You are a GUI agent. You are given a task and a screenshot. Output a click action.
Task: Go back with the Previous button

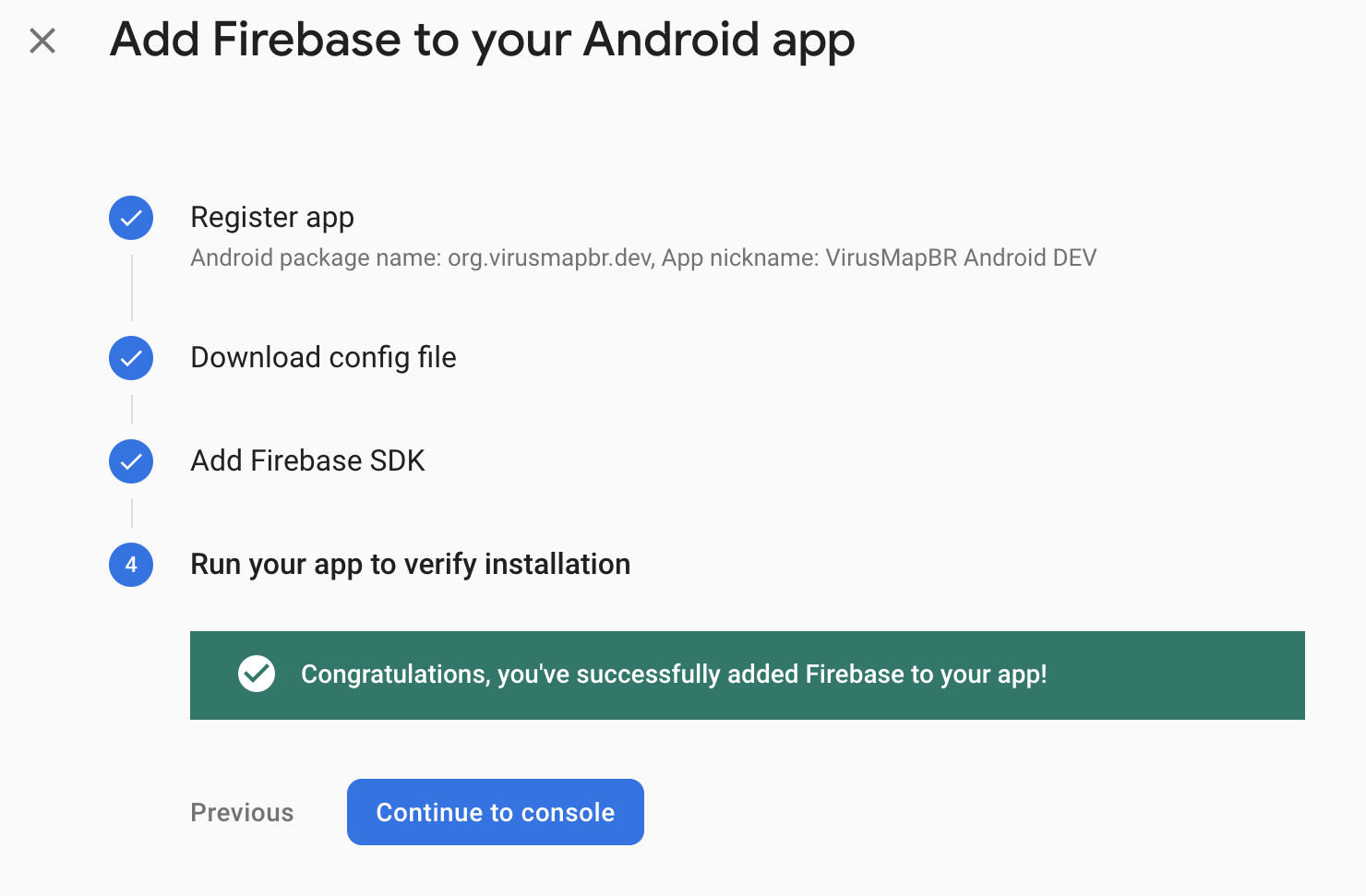242,812
